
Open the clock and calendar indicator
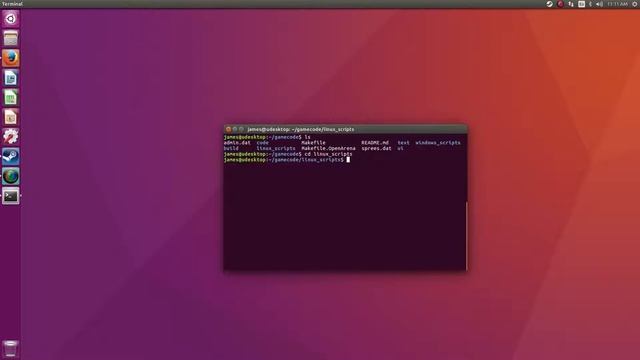pos(617,4)
